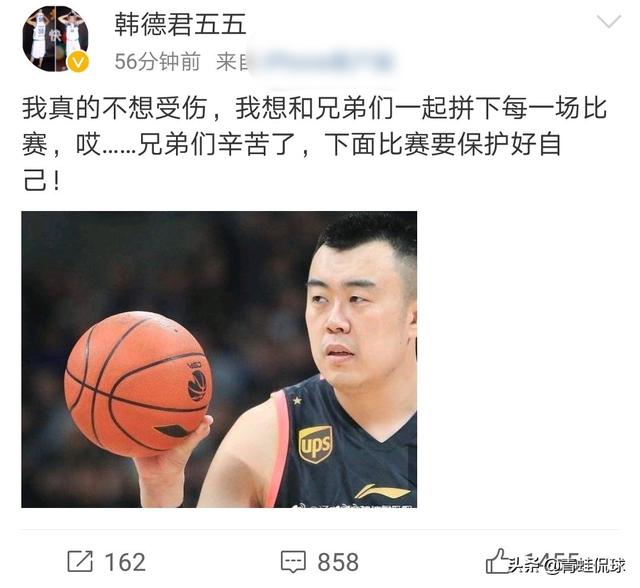Image resolution: width=640 pixels, height=588 pixels.
Task: Open the basketball player photo attachment
Action: (x=219, y=359)
